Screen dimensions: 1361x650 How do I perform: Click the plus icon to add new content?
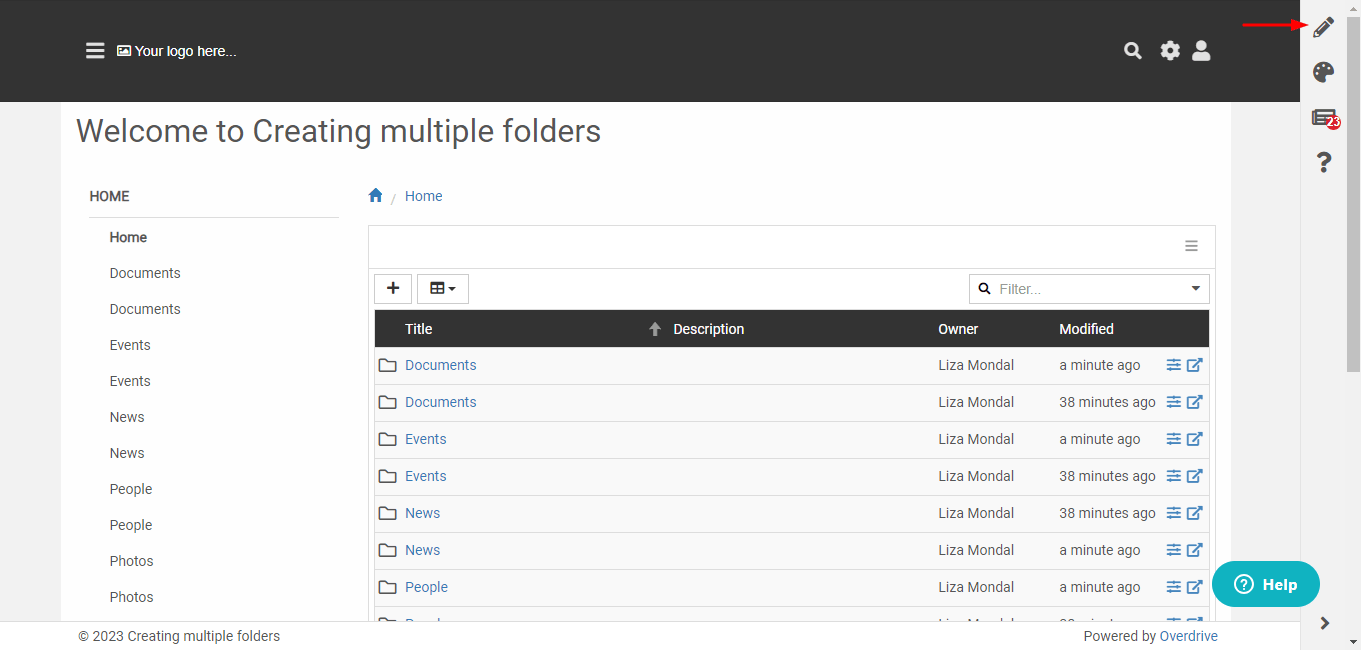click(x=392, y=288)
